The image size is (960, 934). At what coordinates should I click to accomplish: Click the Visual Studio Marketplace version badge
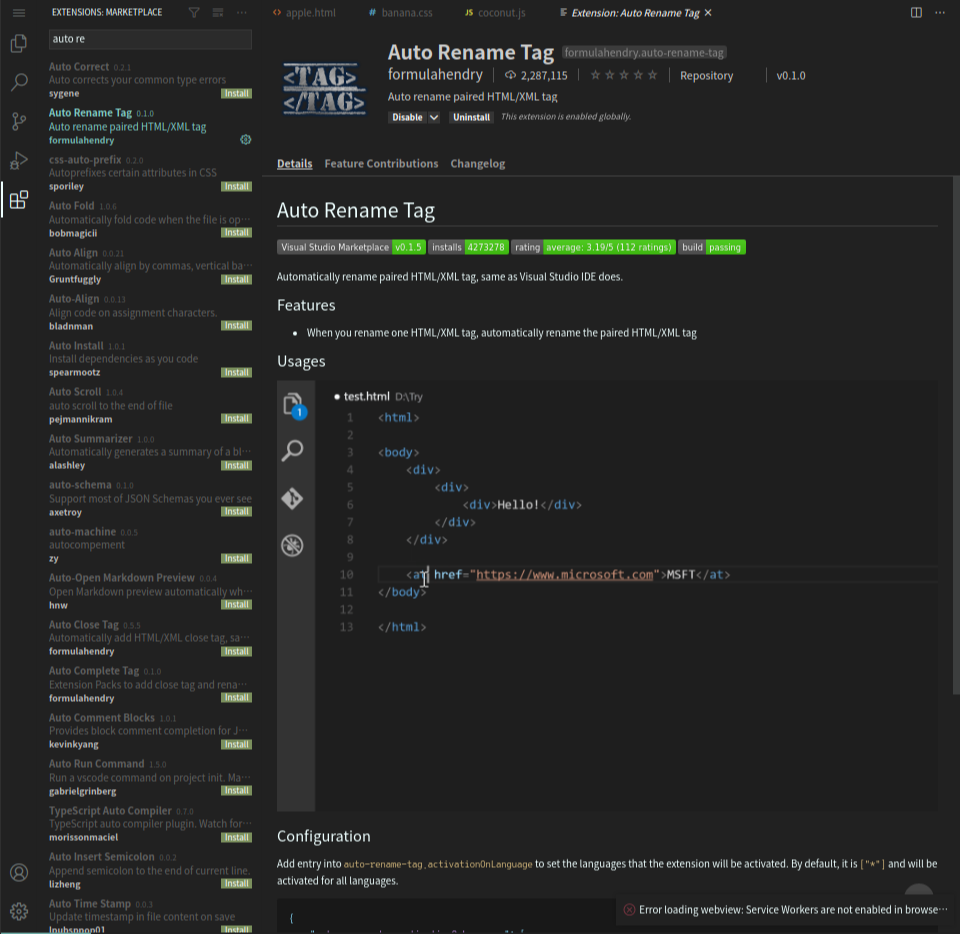point(351,247)
